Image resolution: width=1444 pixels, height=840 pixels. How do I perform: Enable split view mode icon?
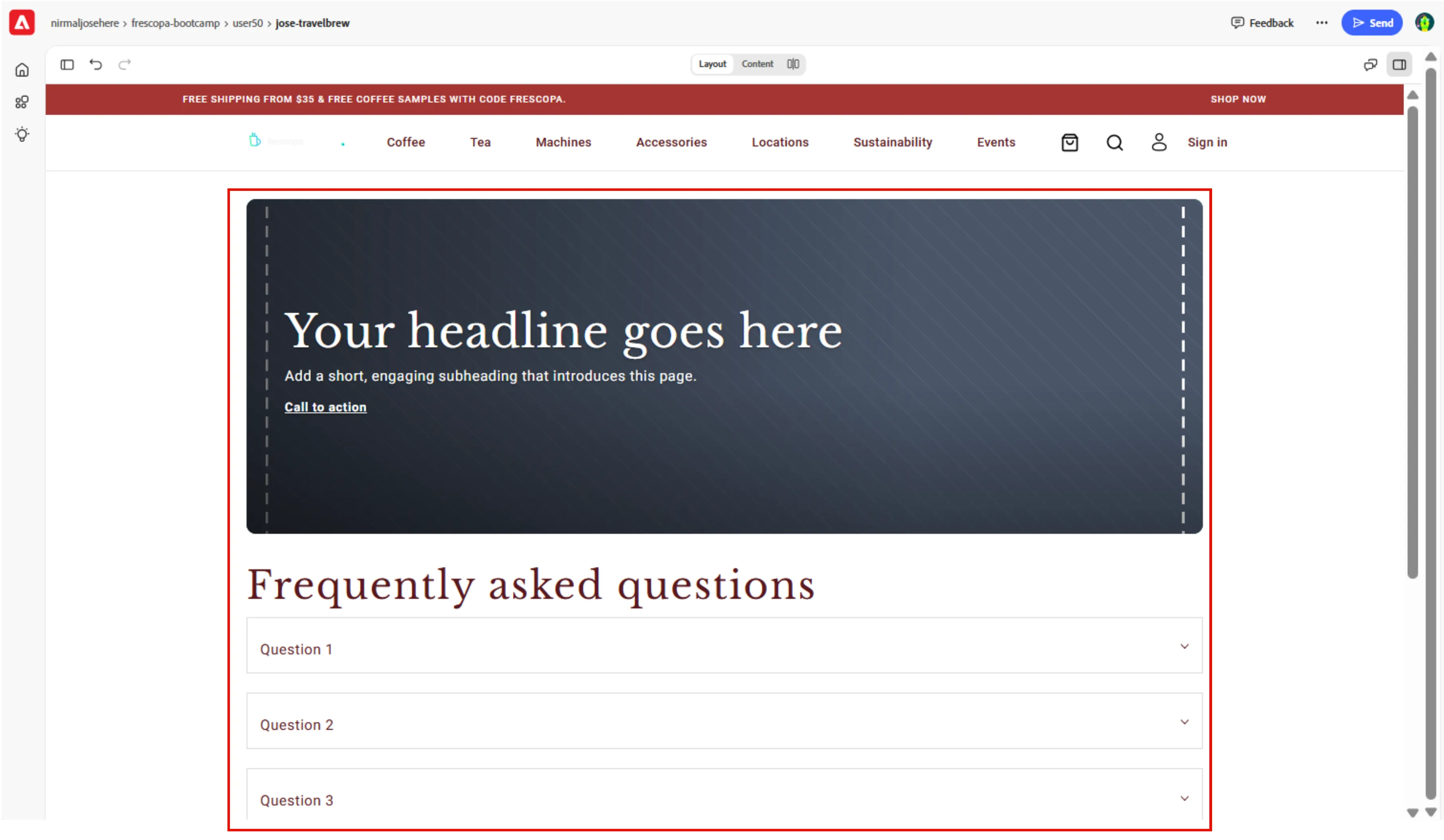(793, 64)
